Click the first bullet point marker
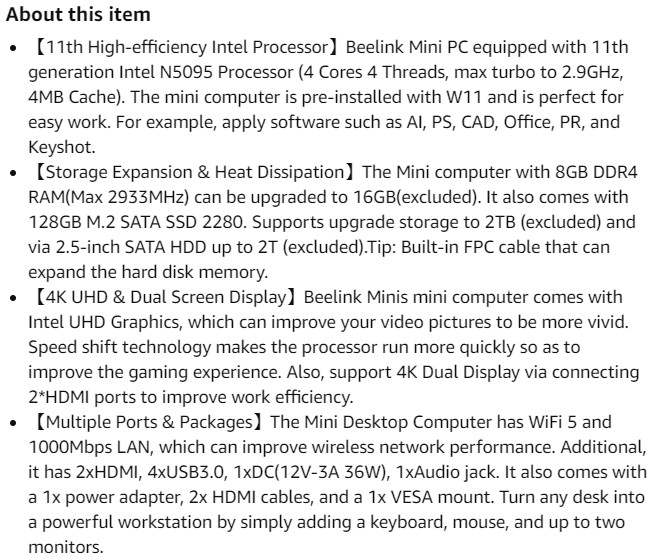The width and height of the screenshot is (665, 560). click(13, 48)
